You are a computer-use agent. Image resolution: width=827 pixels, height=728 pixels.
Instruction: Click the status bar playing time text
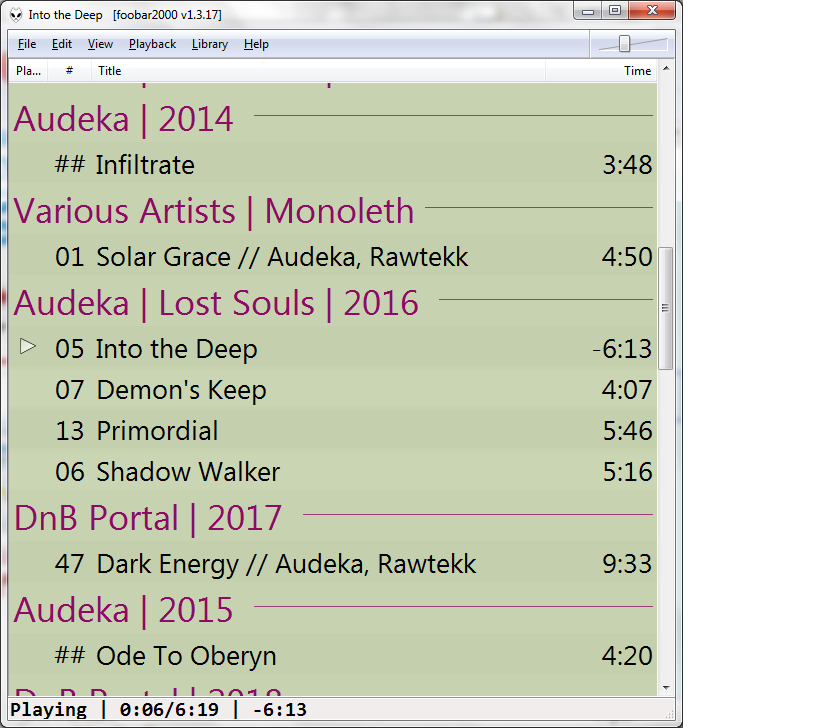[158, 710]
